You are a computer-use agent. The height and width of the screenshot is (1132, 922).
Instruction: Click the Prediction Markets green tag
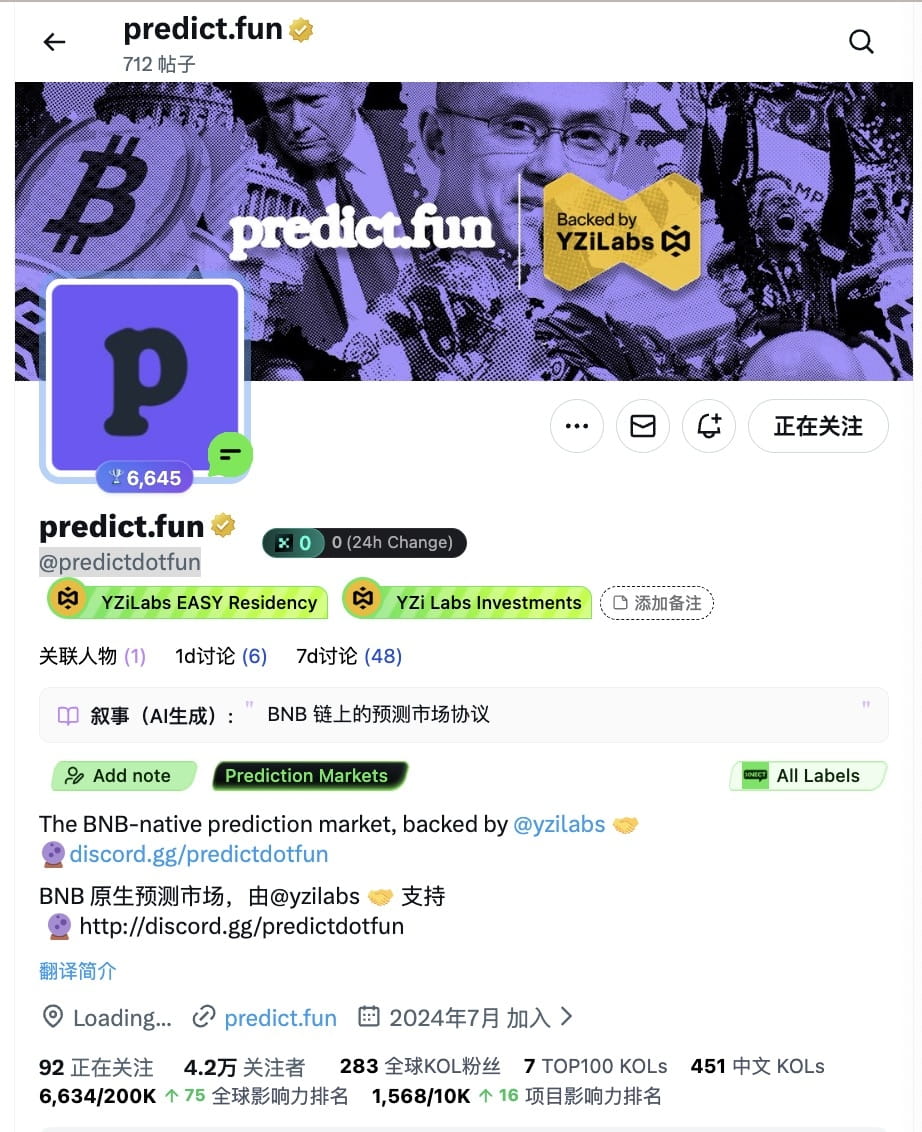click(310, 775)
